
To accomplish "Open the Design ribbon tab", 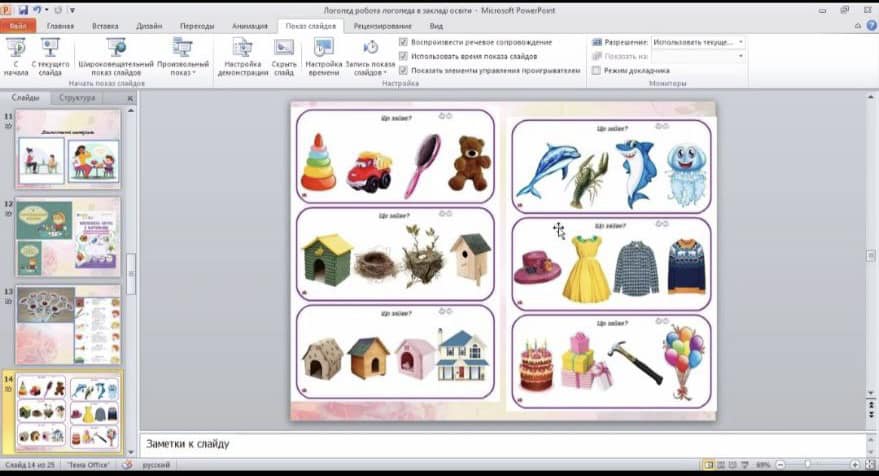I will tap(152, 26).
